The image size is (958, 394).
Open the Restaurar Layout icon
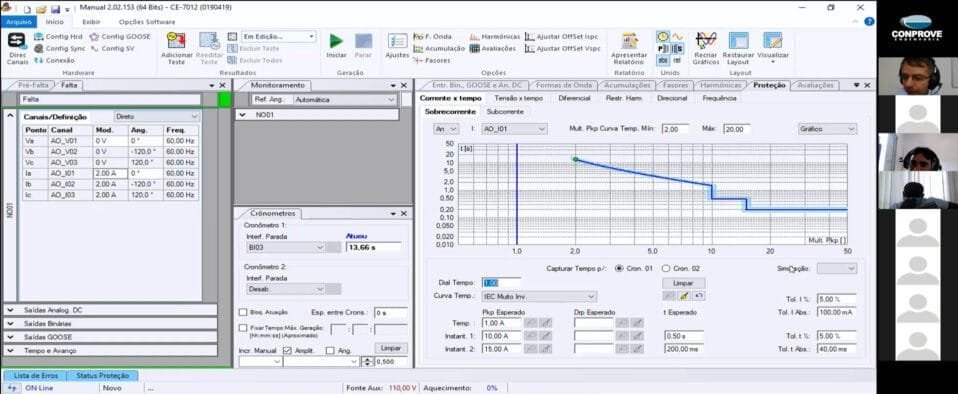[x=738, y=41]
